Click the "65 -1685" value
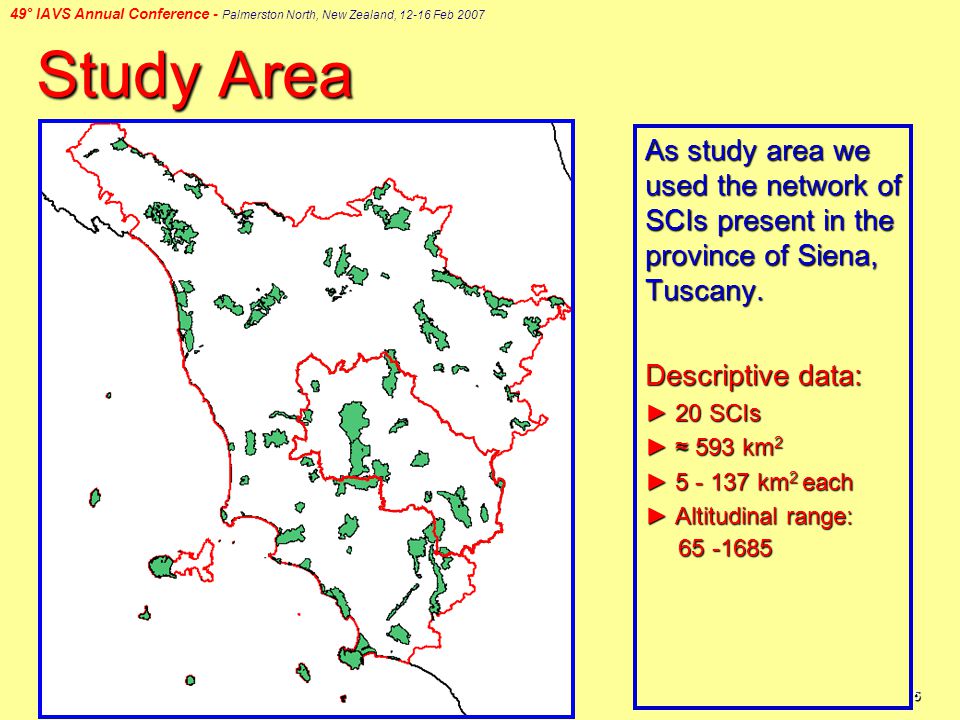960x720 pixels. 725,548
